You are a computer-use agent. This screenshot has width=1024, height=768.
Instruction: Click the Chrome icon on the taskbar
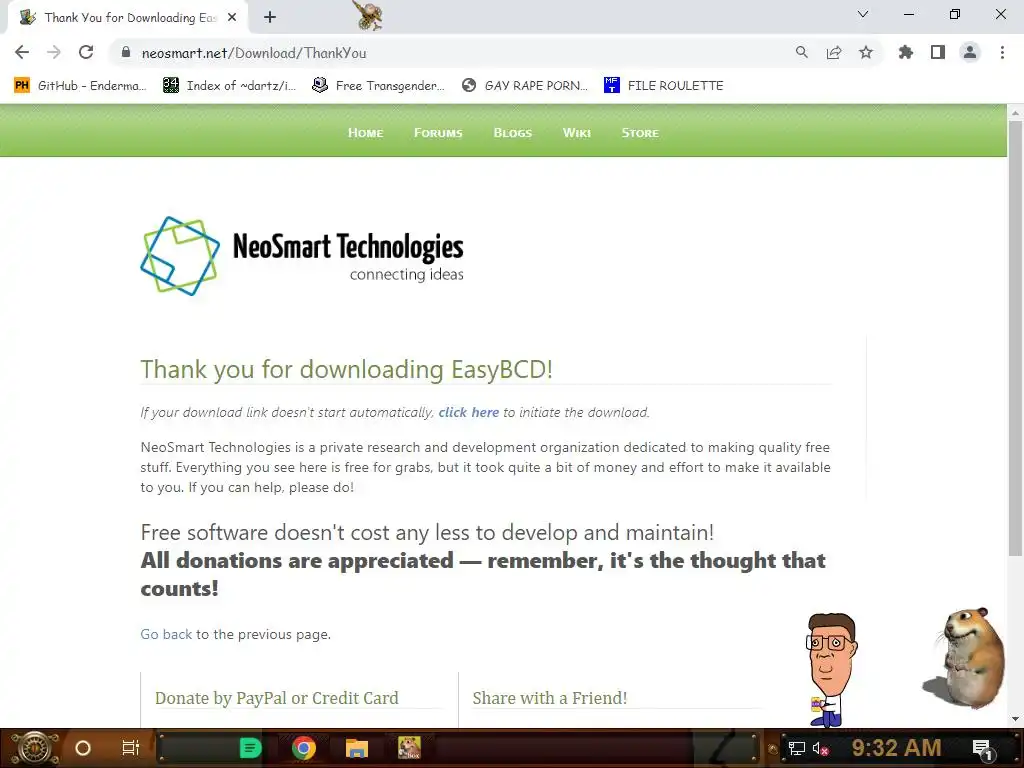pyautogui.click(x=304, y=748)
